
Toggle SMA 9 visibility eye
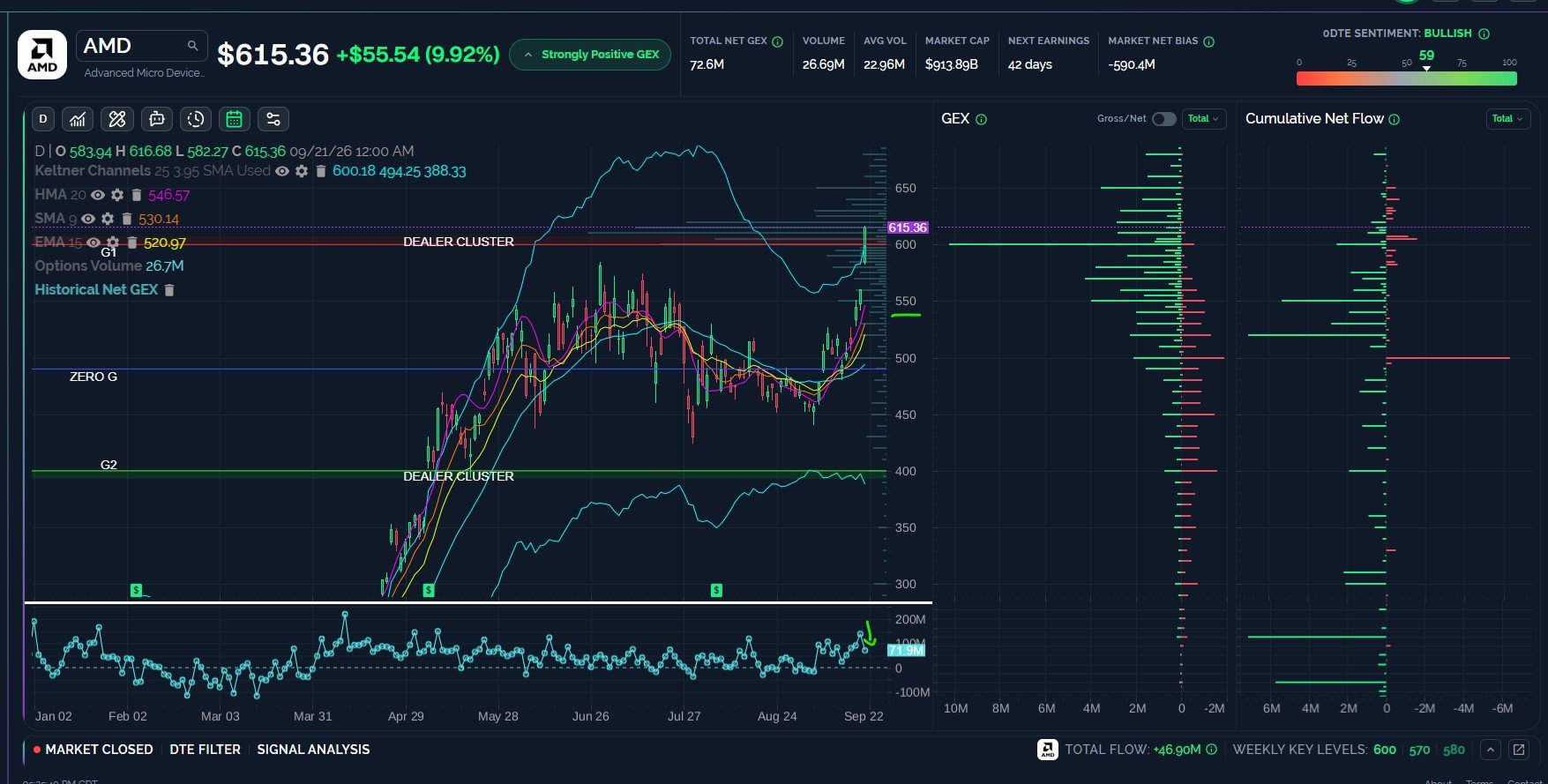coord(88,219)
